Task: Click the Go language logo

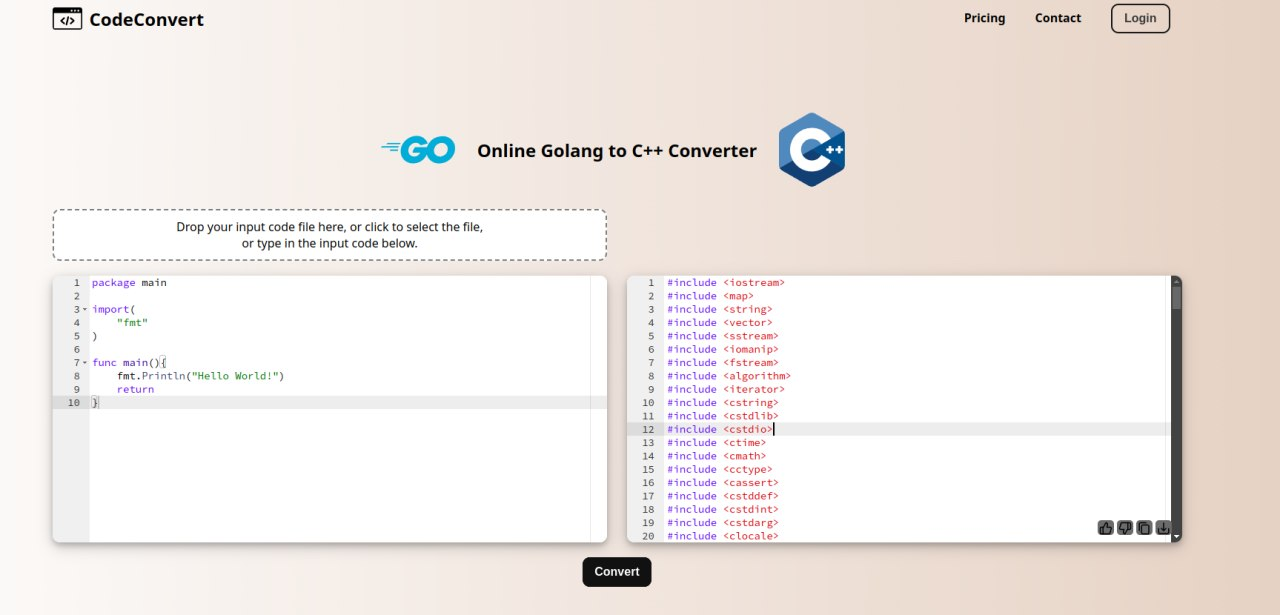Action: point(418,150)
